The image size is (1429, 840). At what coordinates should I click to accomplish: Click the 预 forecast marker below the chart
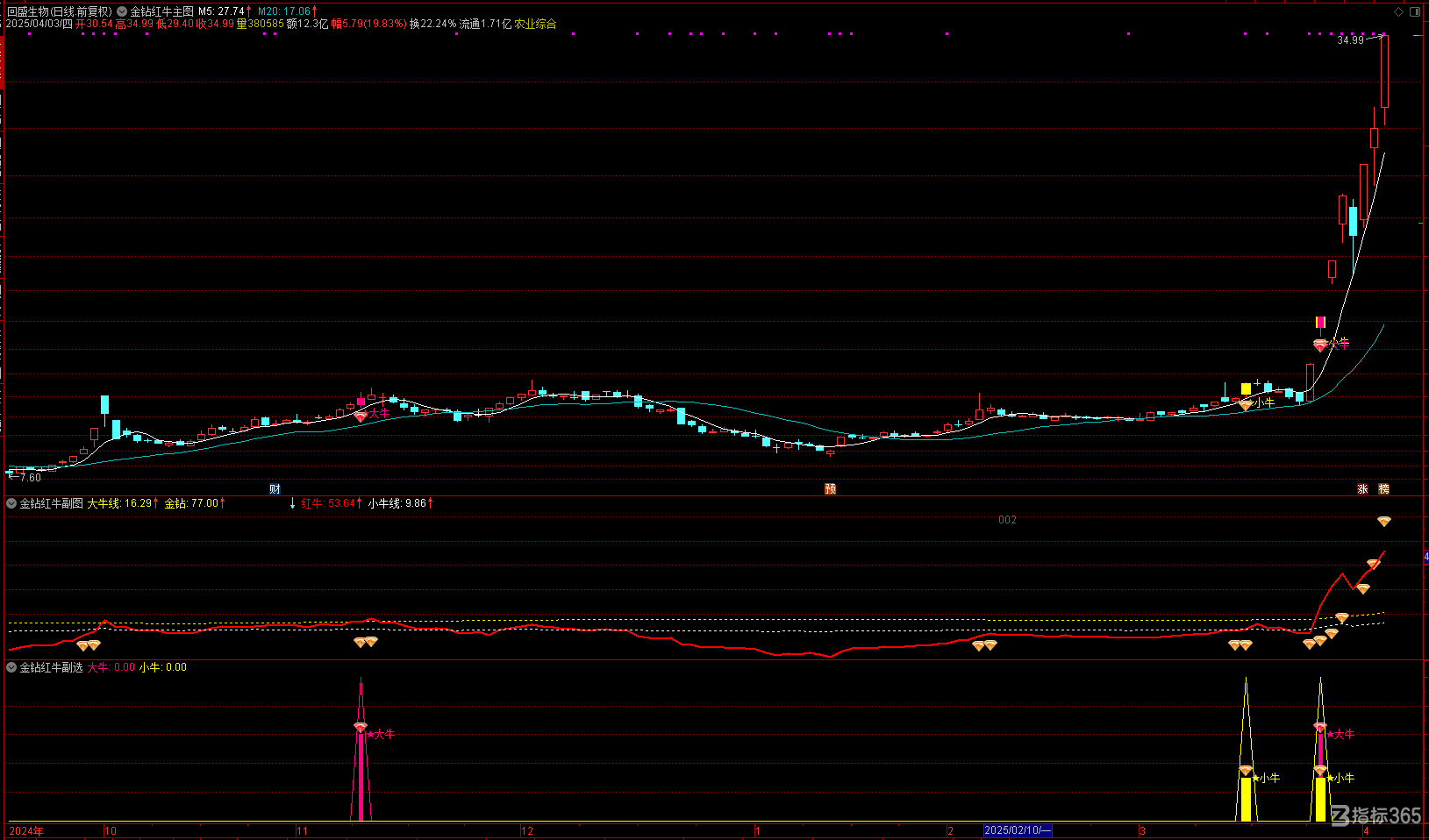click(830, 488)
